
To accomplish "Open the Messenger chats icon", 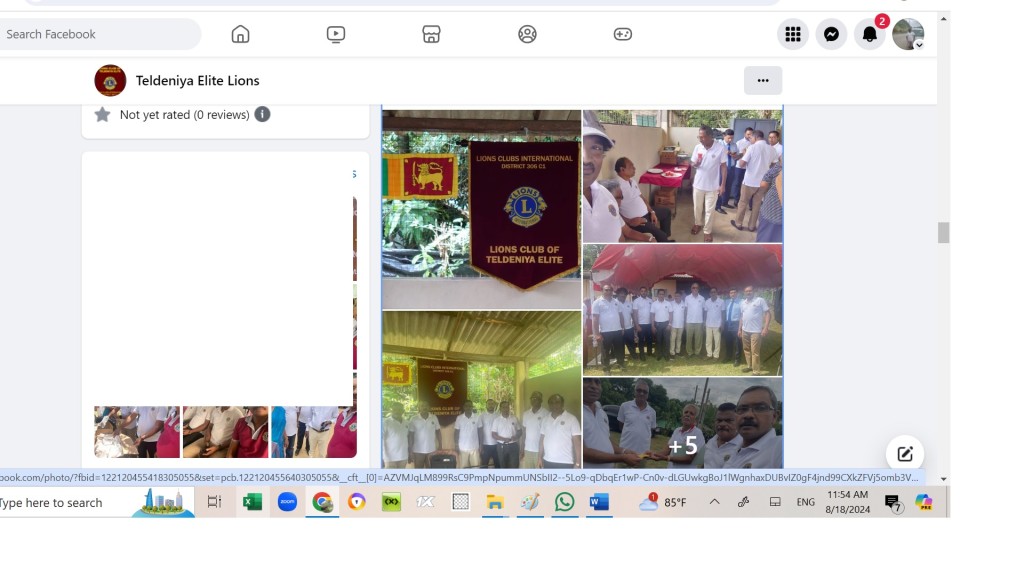I will (831, 34).
